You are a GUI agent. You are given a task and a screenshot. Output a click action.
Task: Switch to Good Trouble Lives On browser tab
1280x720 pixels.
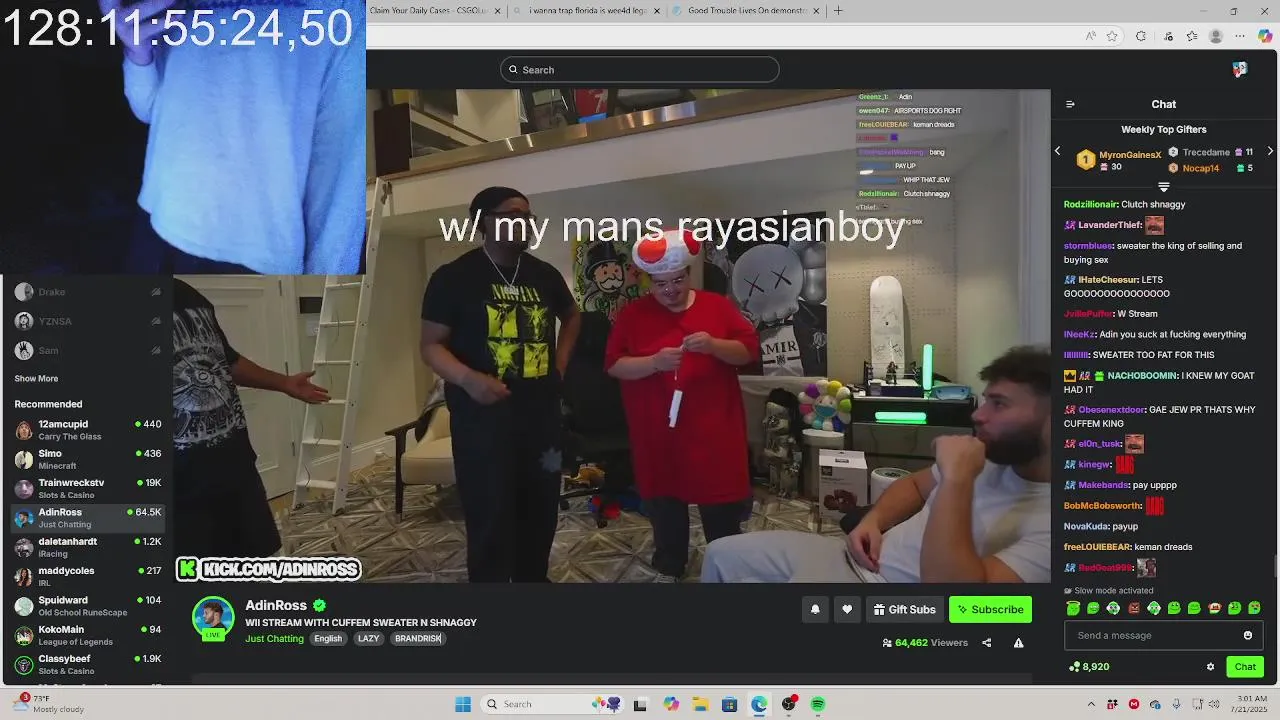[x=745, y=10]
